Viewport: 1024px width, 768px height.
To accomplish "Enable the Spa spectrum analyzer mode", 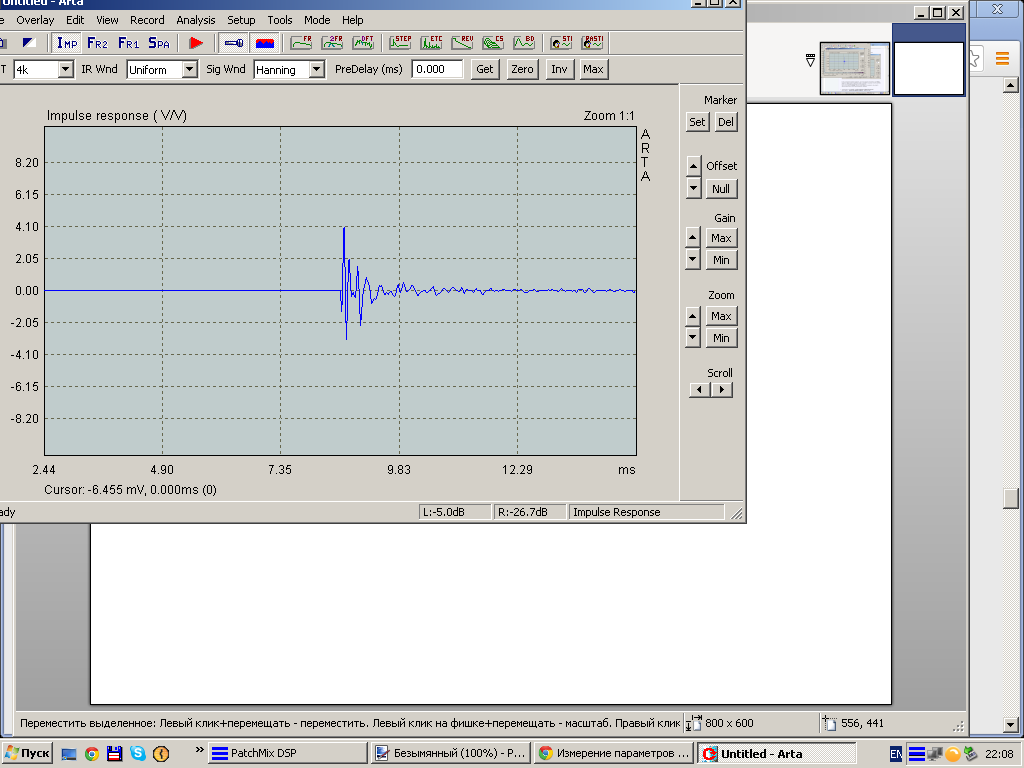I will [x=159, y=43].
